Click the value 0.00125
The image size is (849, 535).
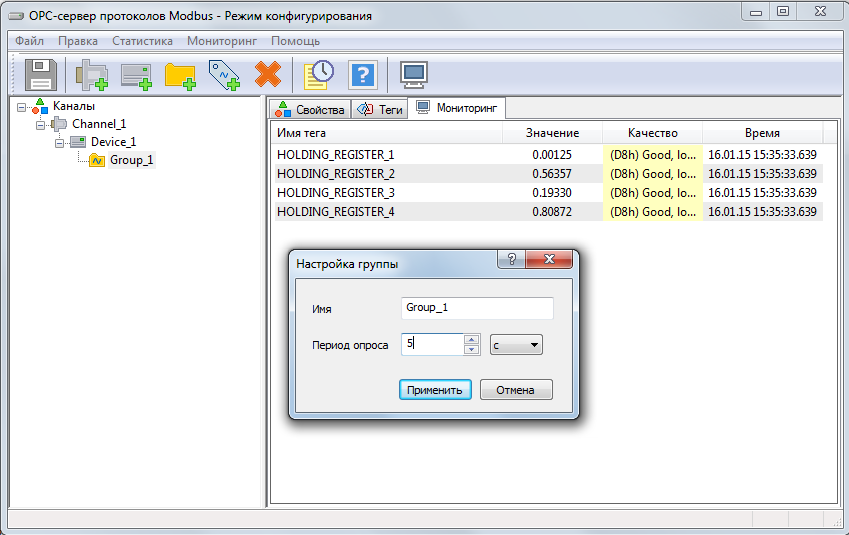coord(552,155)
